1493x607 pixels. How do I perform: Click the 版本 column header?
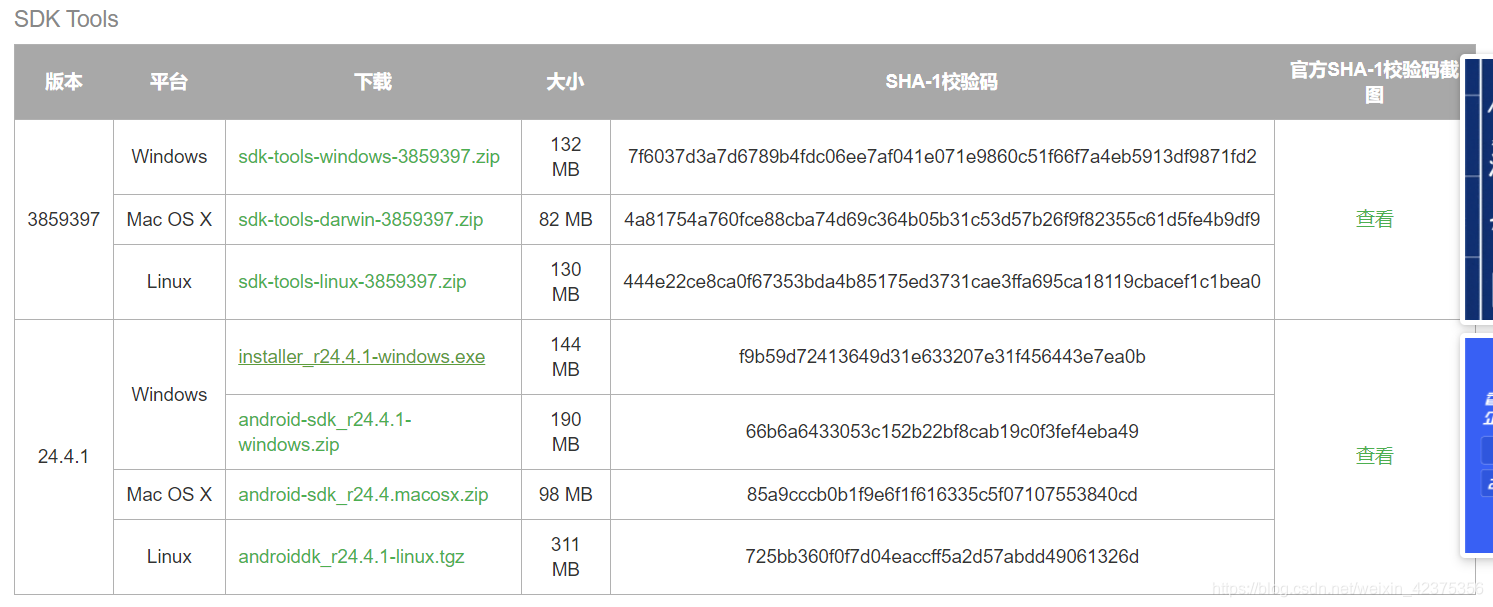[x=63, y=82]
